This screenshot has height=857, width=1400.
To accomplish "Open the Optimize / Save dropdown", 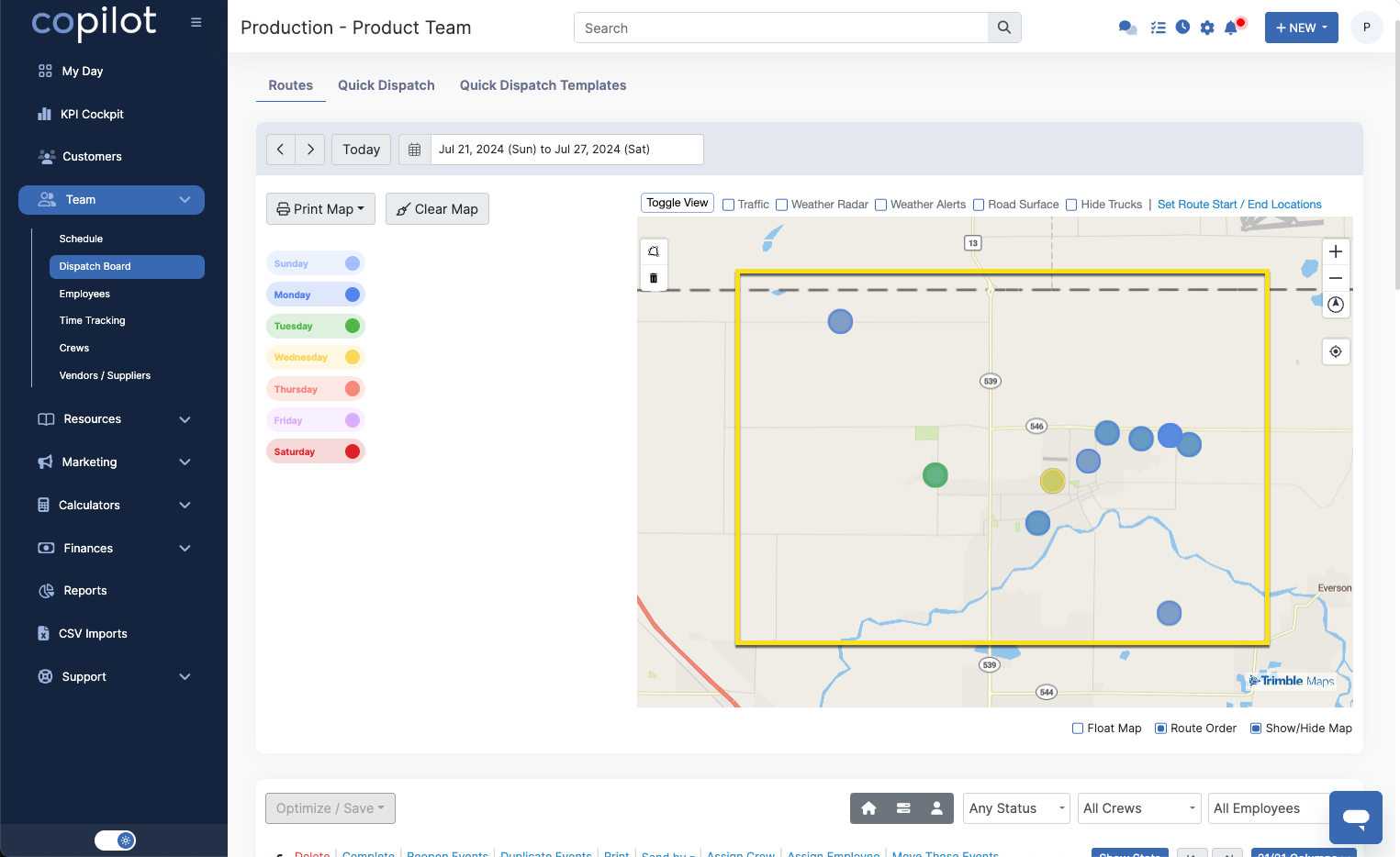I will pyautogui.click(x=330, y=808).
